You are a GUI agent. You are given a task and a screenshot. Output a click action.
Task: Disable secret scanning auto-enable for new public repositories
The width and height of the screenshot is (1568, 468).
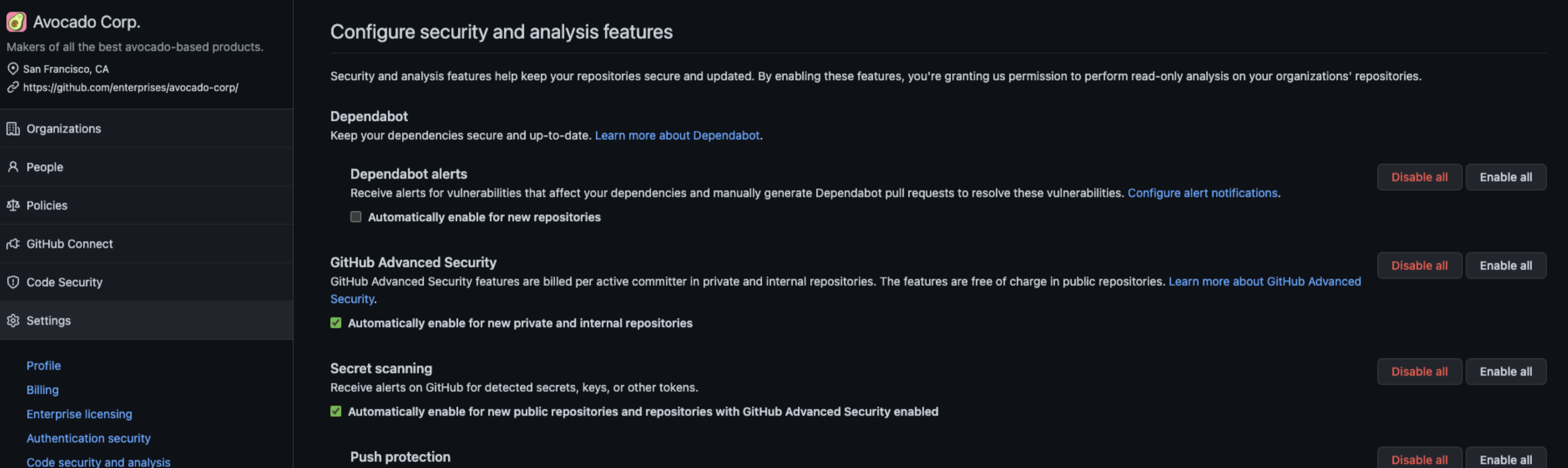click(x=335, y=412)
